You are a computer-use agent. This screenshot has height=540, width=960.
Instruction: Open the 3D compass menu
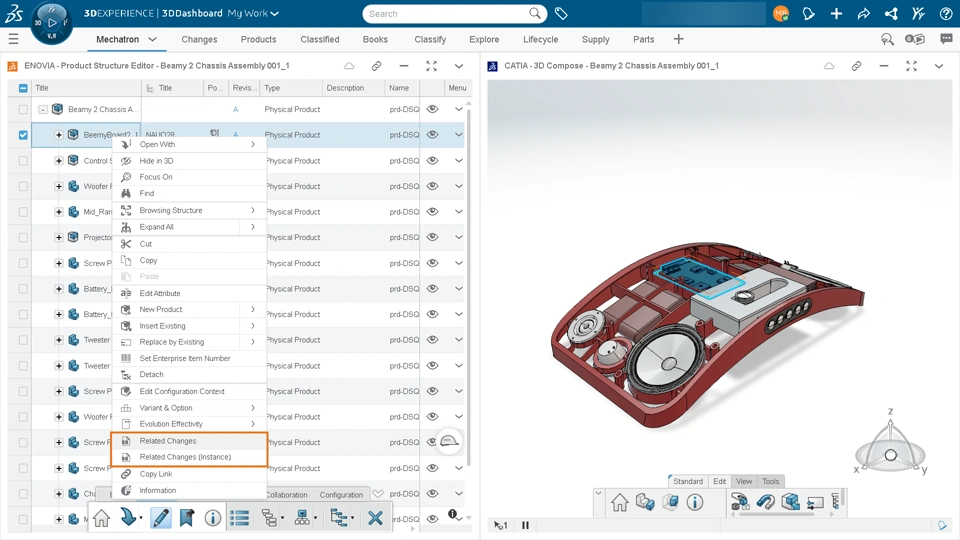click(52, 23)
